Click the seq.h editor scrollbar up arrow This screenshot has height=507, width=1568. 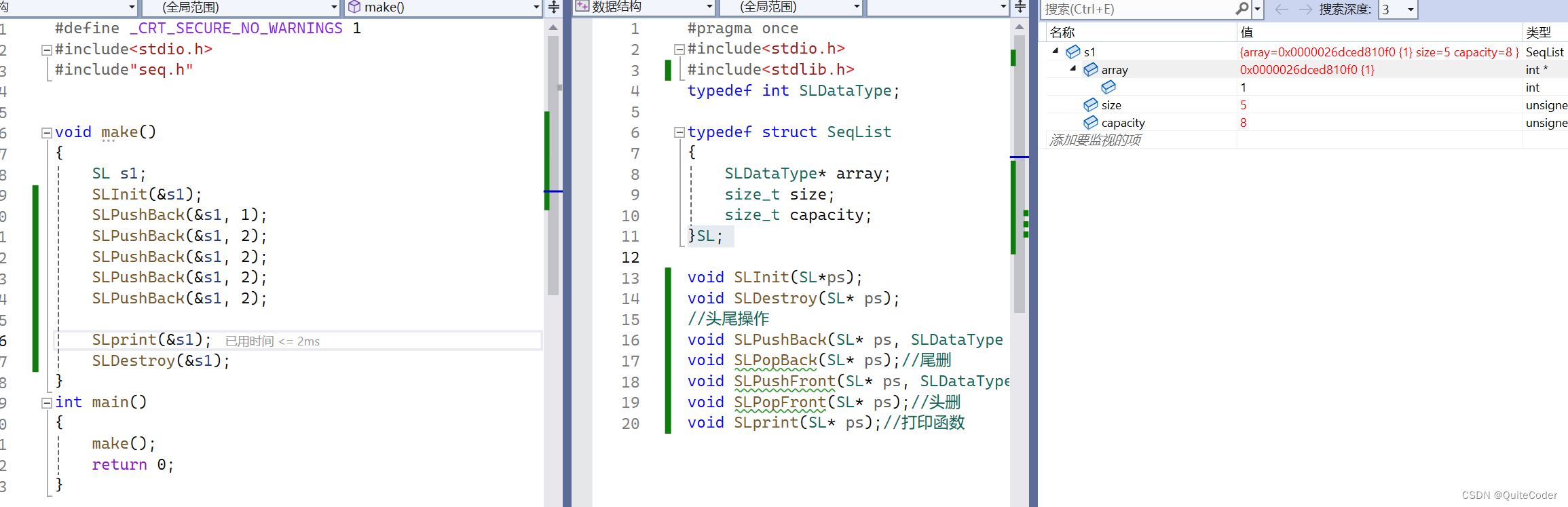coord(1019,27)
